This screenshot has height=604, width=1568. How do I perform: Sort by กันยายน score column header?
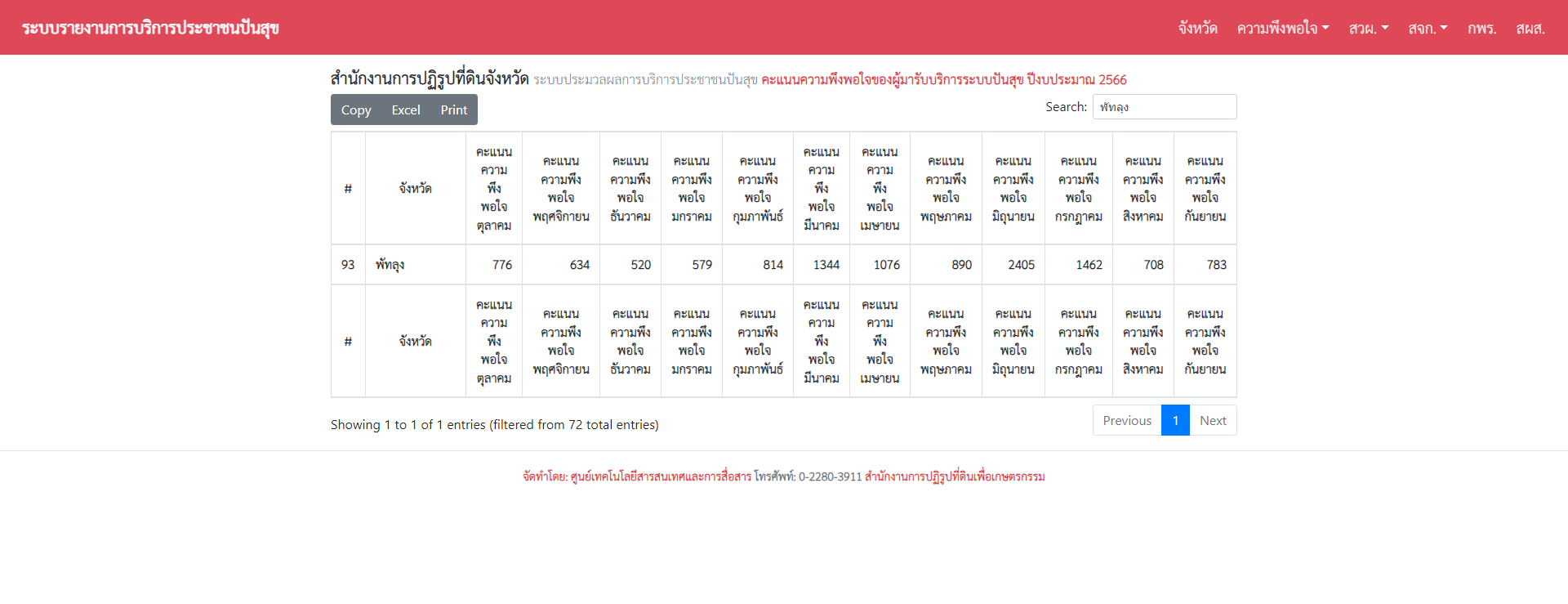1205,188
